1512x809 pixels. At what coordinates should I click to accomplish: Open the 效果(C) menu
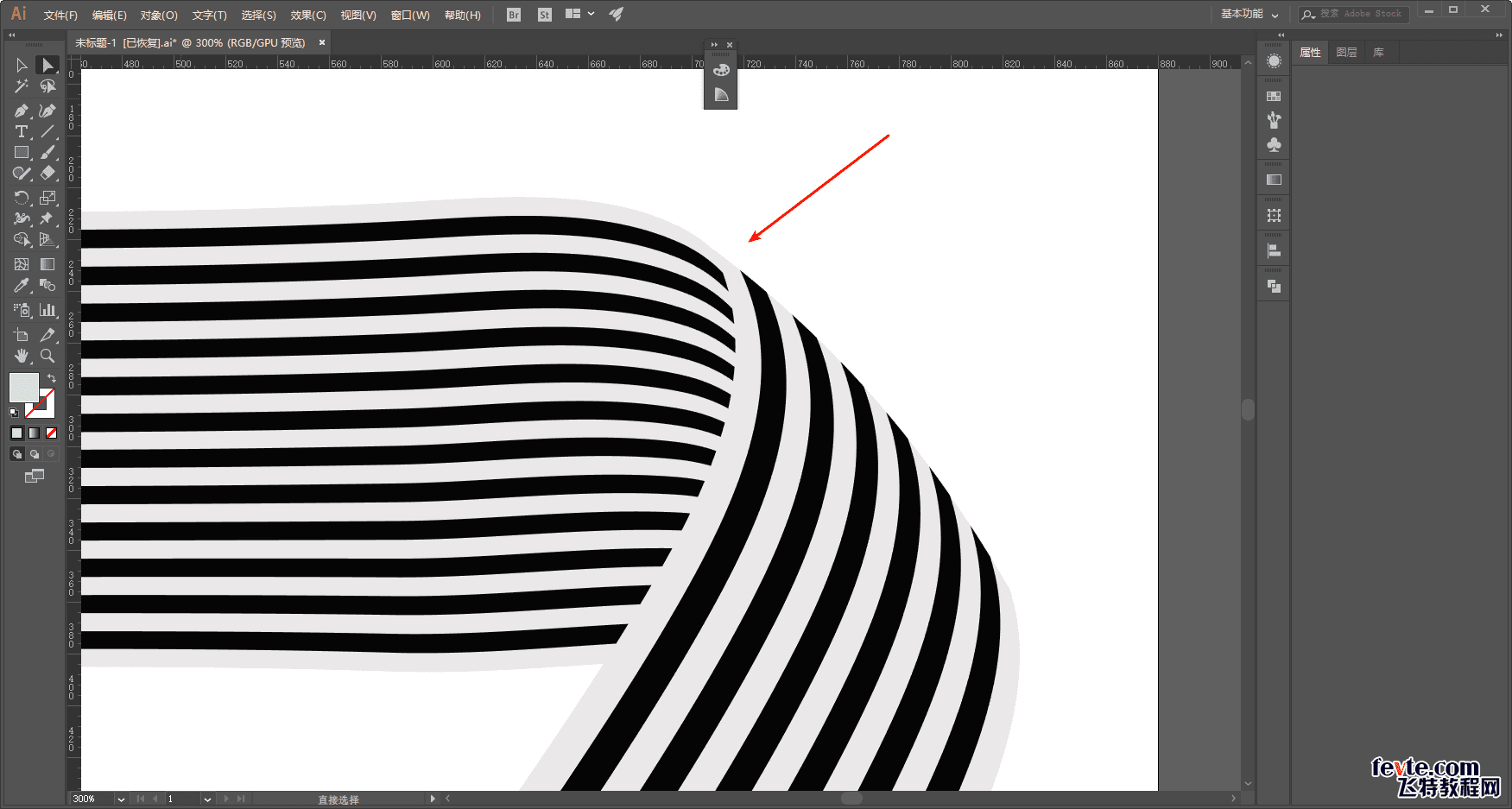tap(308, 16)
